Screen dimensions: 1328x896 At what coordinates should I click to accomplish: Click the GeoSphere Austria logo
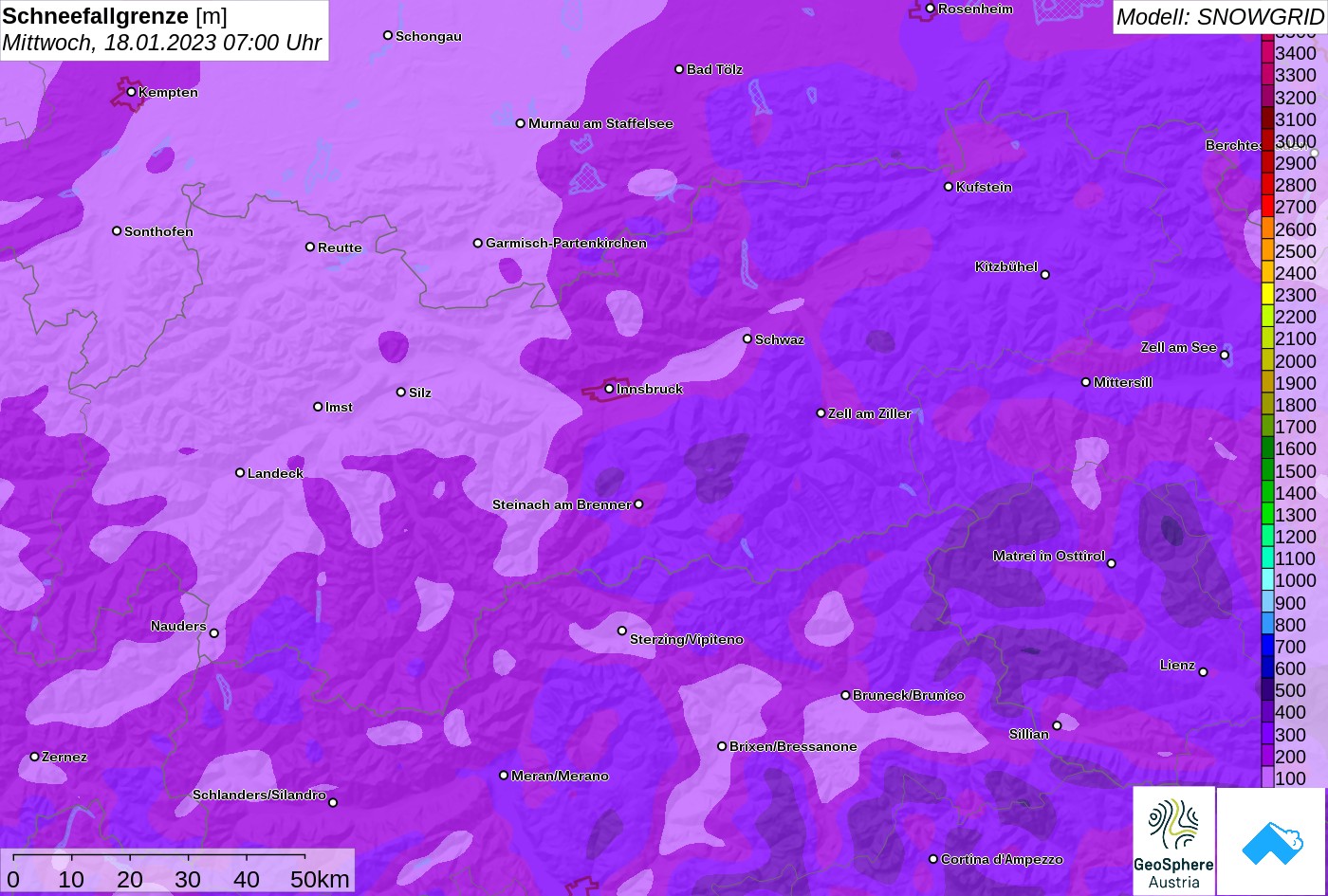(x=1173, y=840)
